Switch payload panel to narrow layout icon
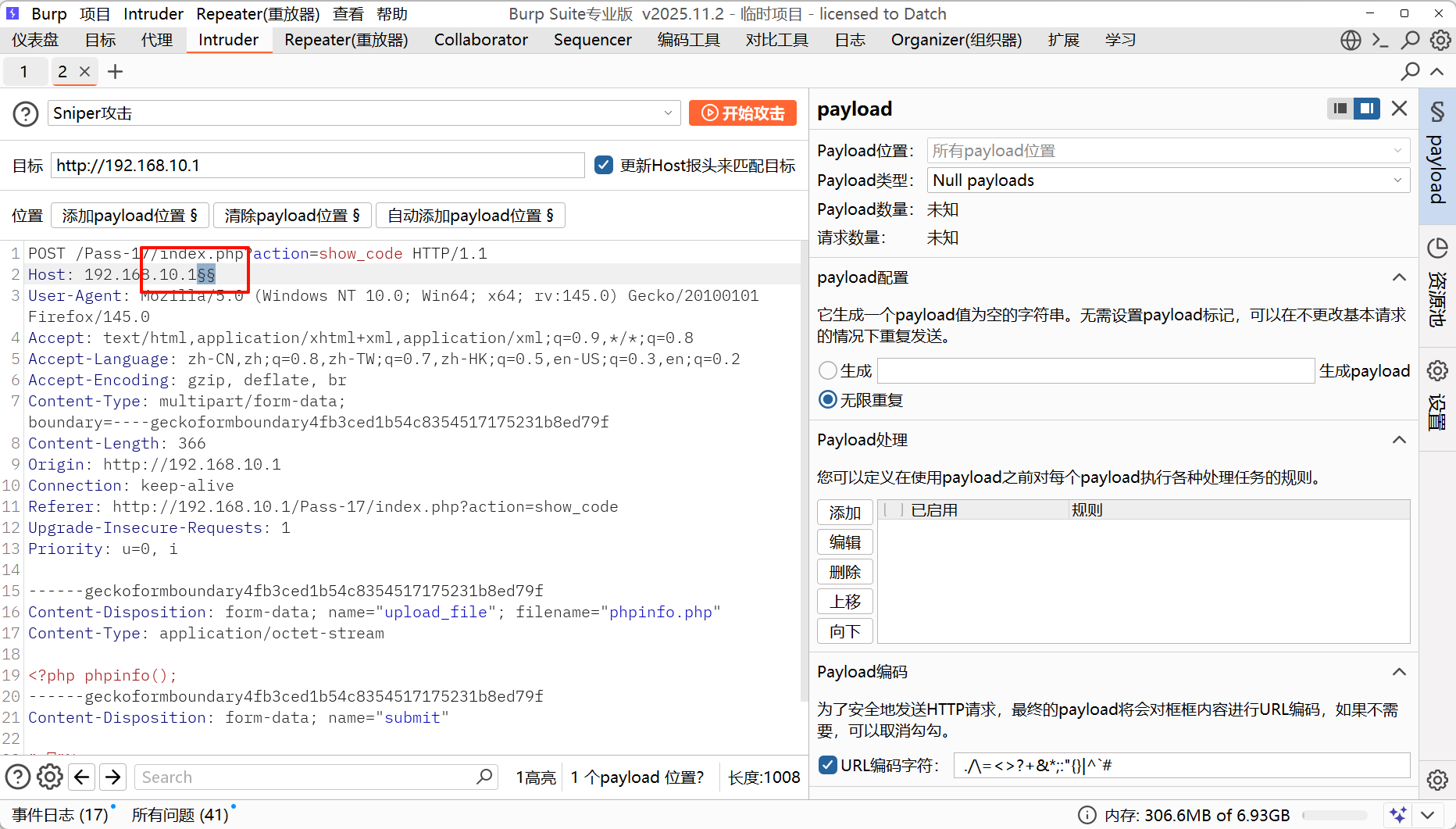Image resolution: width=1456 pixels, height=829 pixels. pyautogui.click(x=1340, y=109)
